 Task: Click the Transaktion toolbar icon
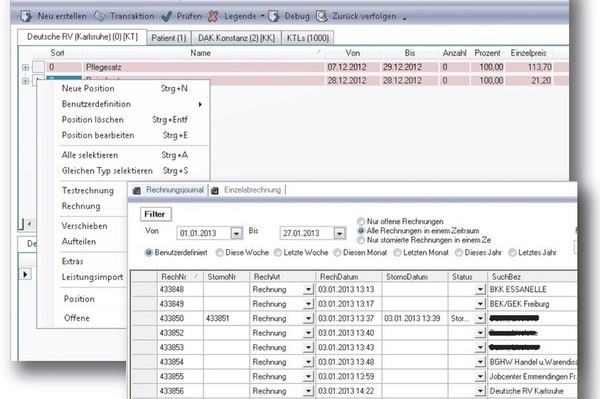coord(99,16)
